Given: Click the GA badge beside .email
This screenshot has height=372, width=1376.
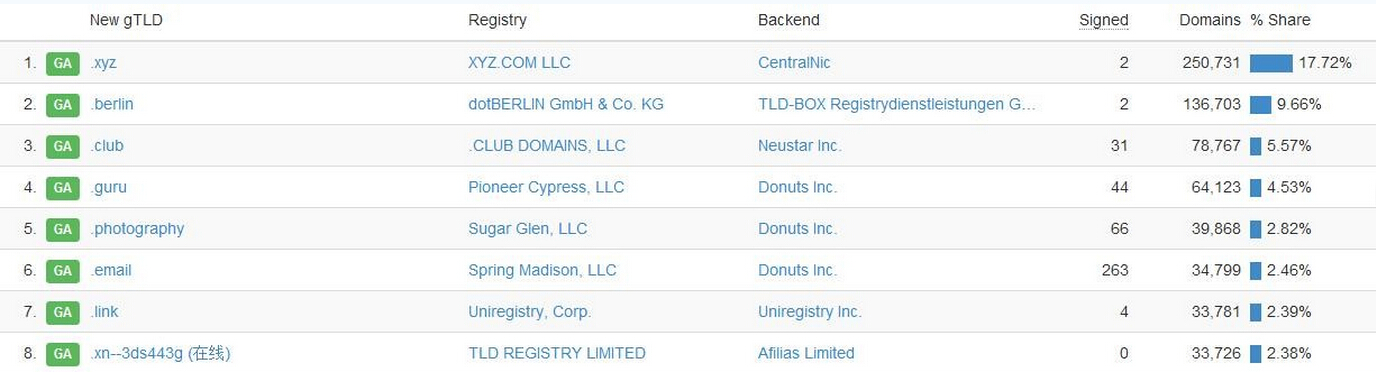Looking at the screenshot, I should [63, 271].
